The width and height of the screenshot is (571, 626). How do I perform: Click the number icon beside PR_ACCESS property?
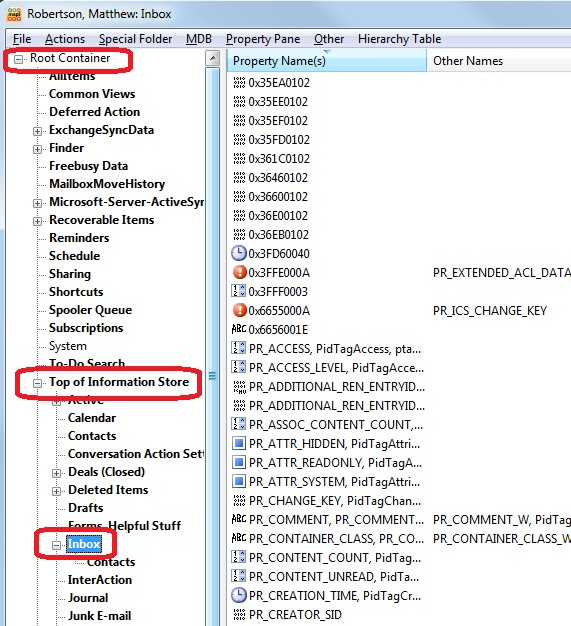239,348
